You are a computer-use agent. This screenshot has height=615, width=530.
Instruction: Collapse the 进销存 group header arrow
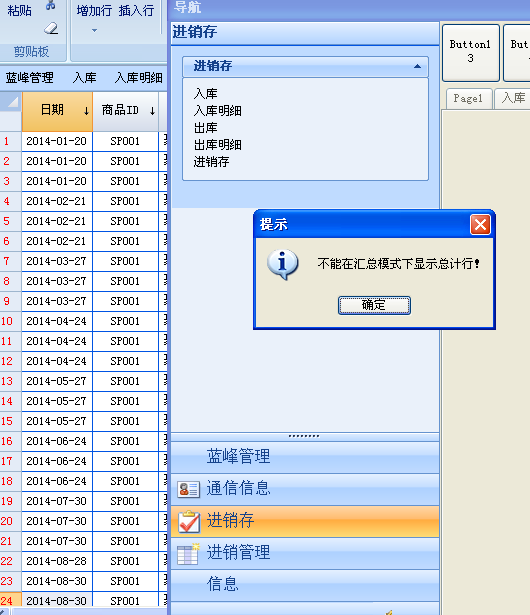point(417,66)
